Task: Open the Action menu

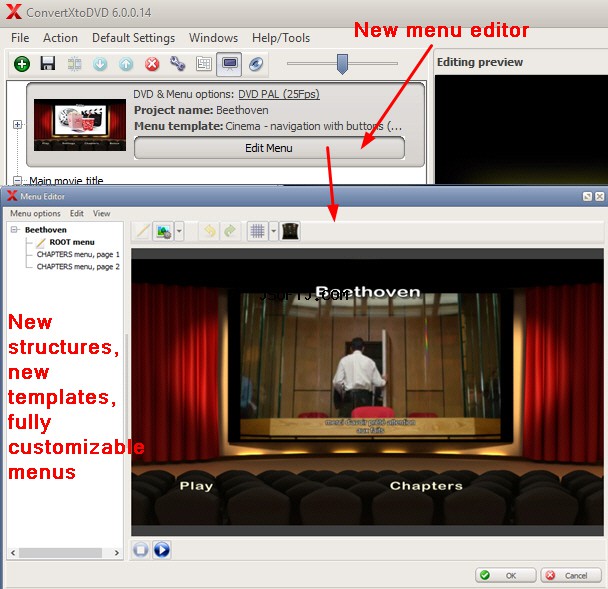Action: [x=60, y=38]
